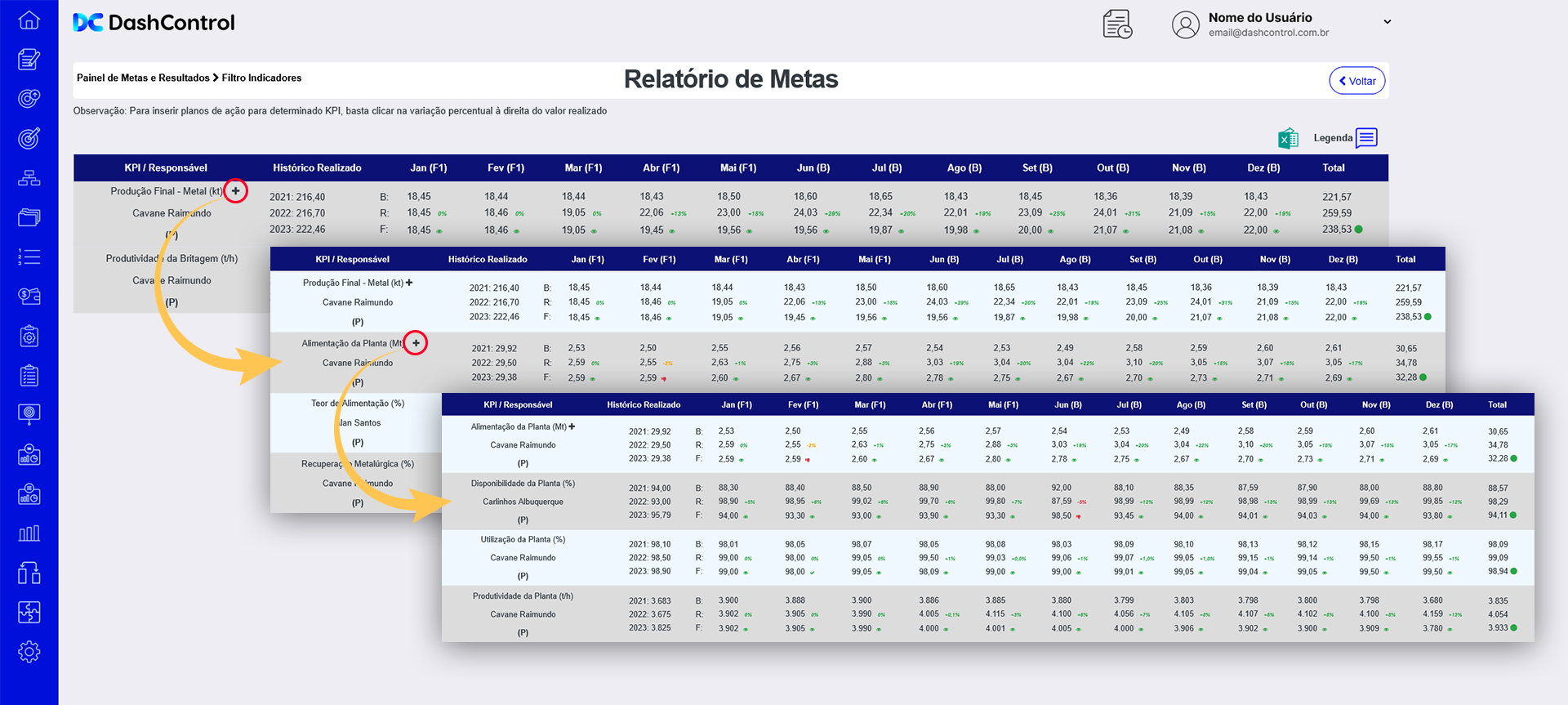Click the target with upward arrow sidebar icon
Image resolution: width=1568 pixels, height=705 pixels.
pos(29,99)
